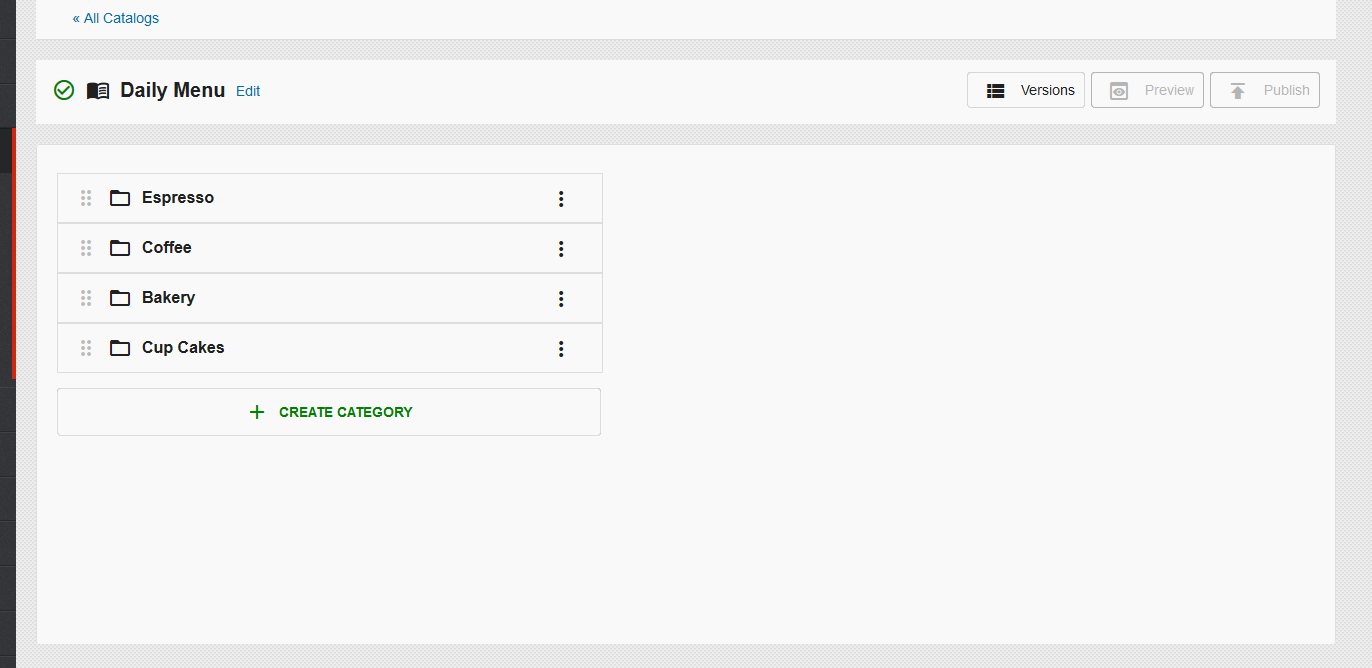Click the Daily Menu title
1372x668 pixels.
click(173, 90)
